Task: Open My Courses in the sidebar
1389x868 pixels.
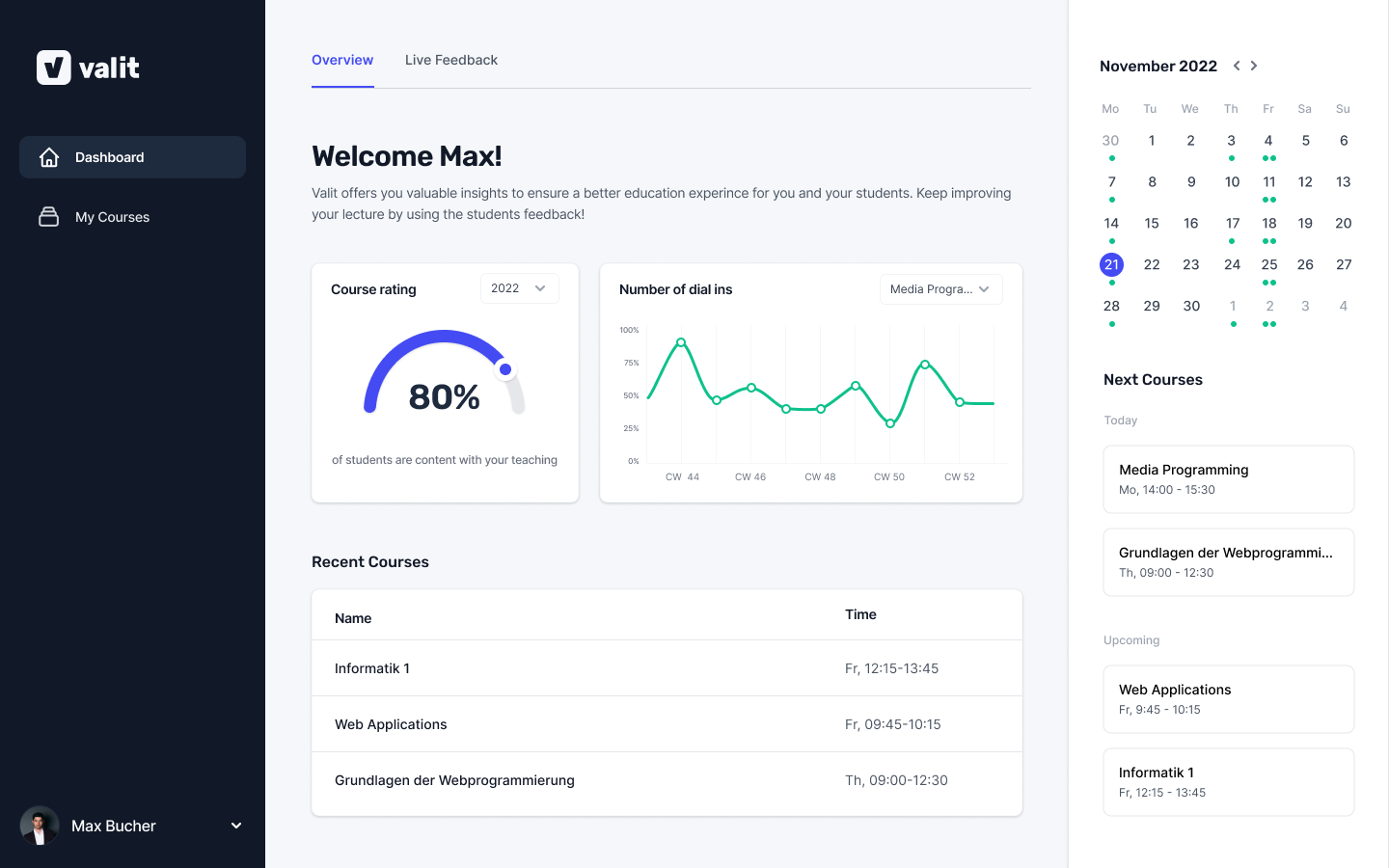Action: 132,217
